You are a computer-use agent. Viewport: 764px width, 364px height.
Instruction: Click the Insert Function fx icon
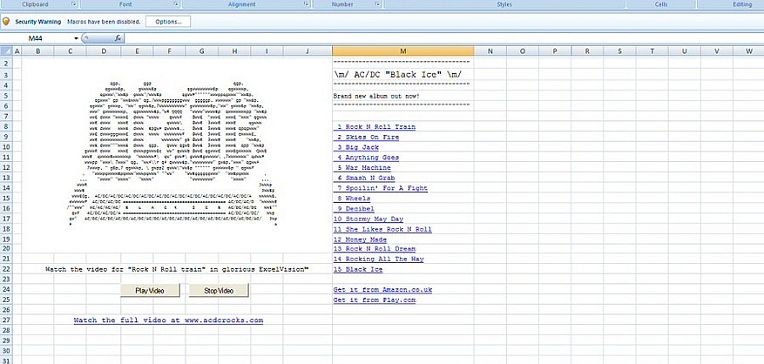[118, 38]
